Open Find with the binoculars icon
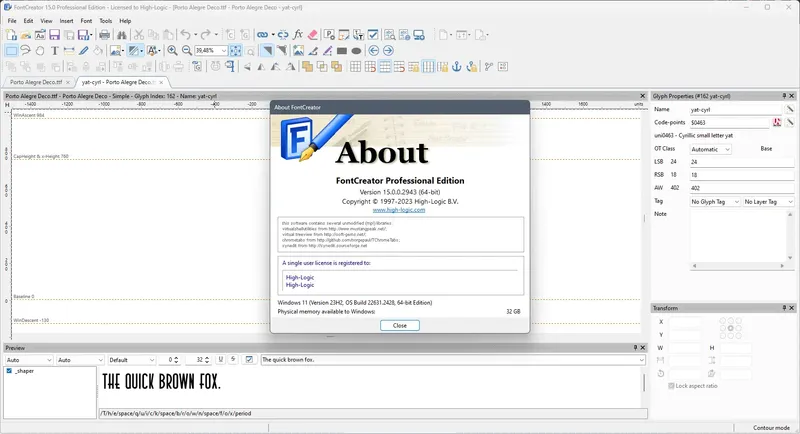 click(121, 35)
